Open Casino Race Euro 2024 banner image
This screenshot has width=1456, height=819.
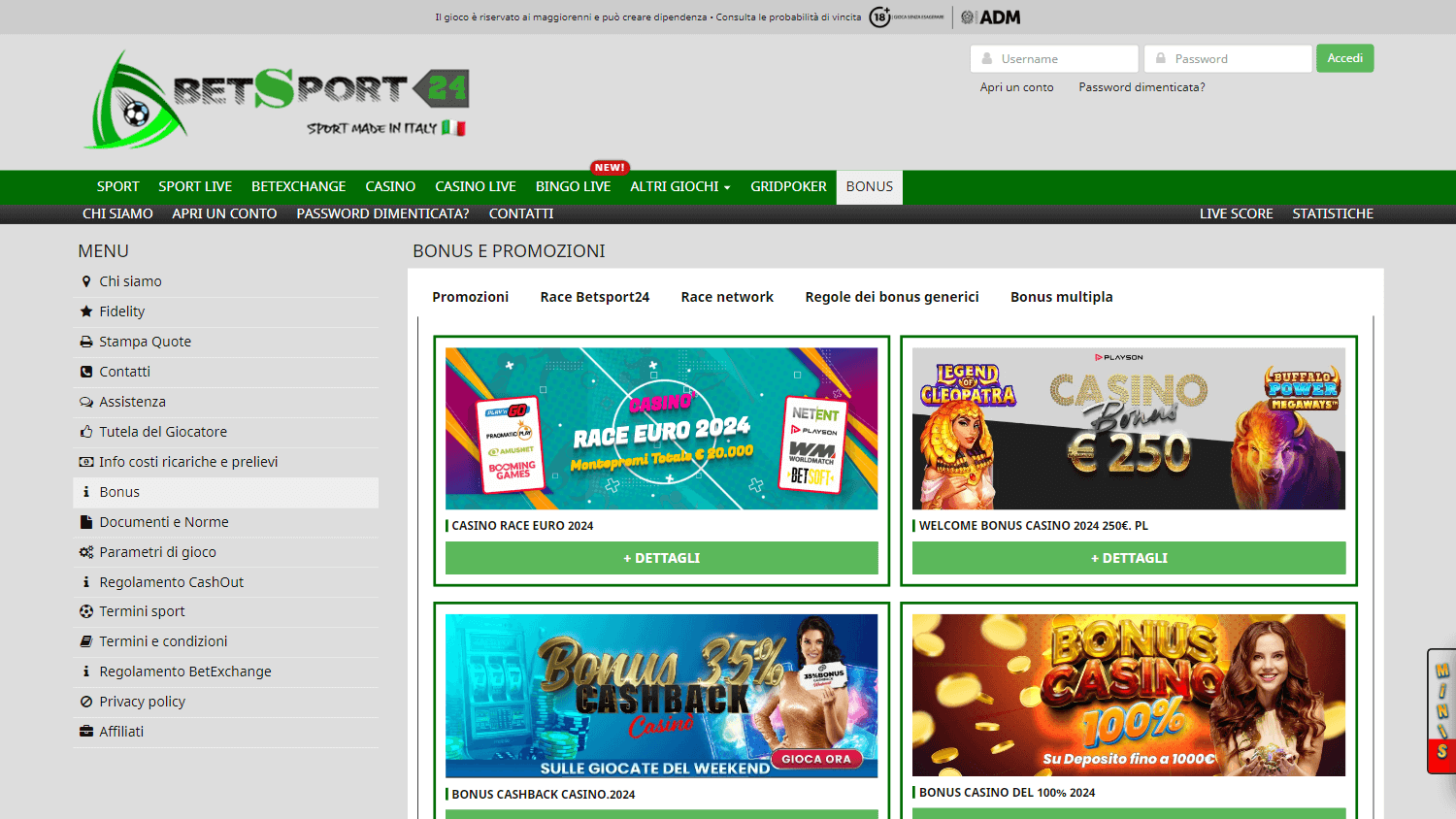point(662,429)
